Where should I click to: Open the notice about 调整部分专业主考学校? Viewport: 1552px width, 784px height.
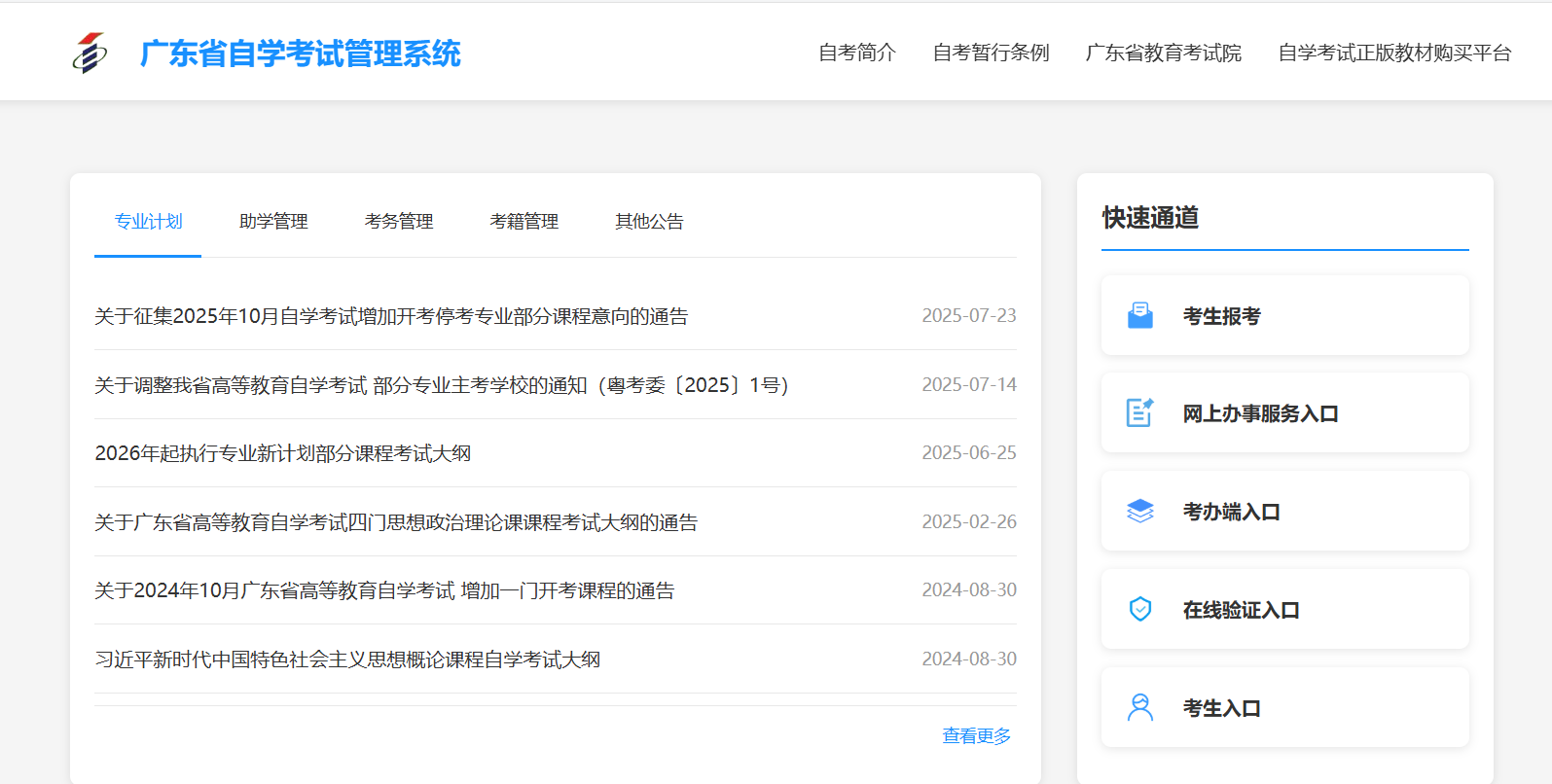pos(441,385)
